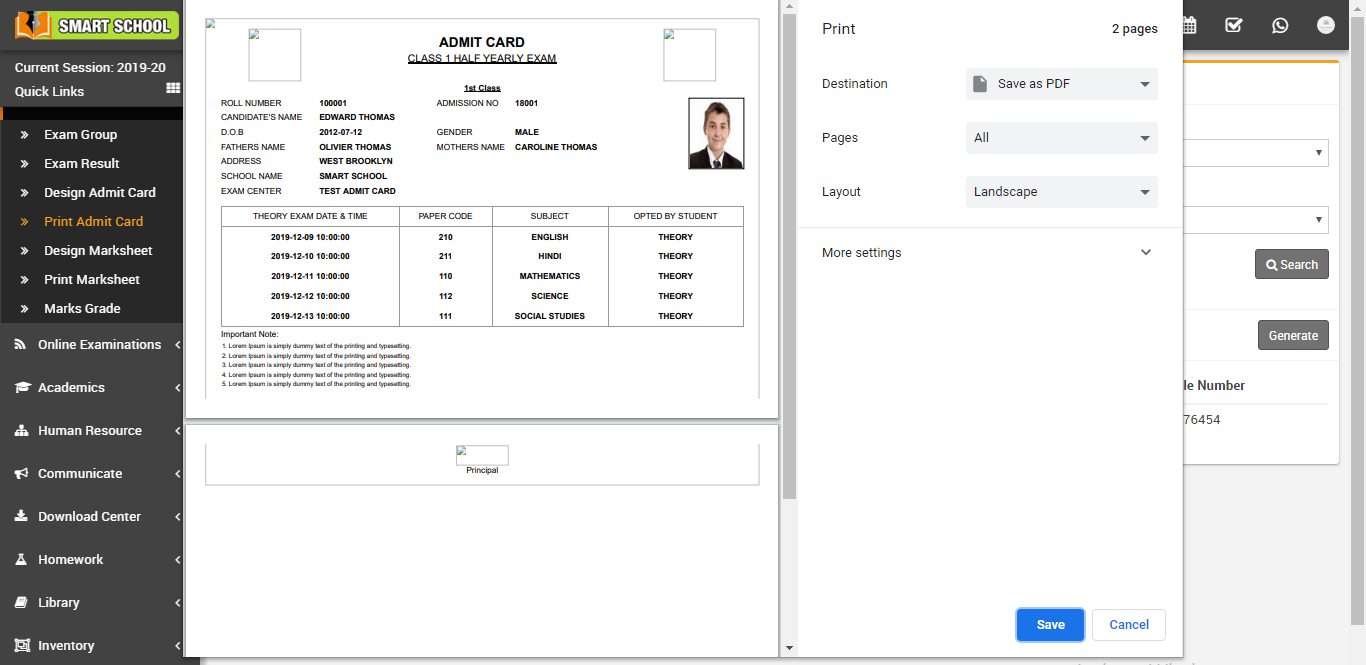Click the Academics graduation cap icon

coord(22,388)
